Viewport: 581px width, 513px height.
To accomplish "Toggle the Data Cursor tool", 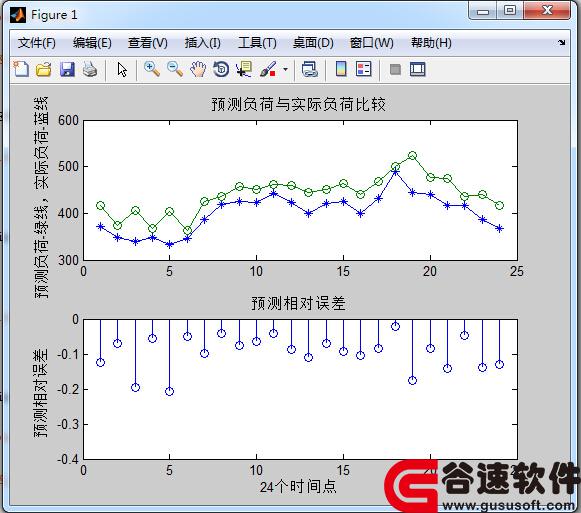I will pyautogui.click(x=244, y=69).
